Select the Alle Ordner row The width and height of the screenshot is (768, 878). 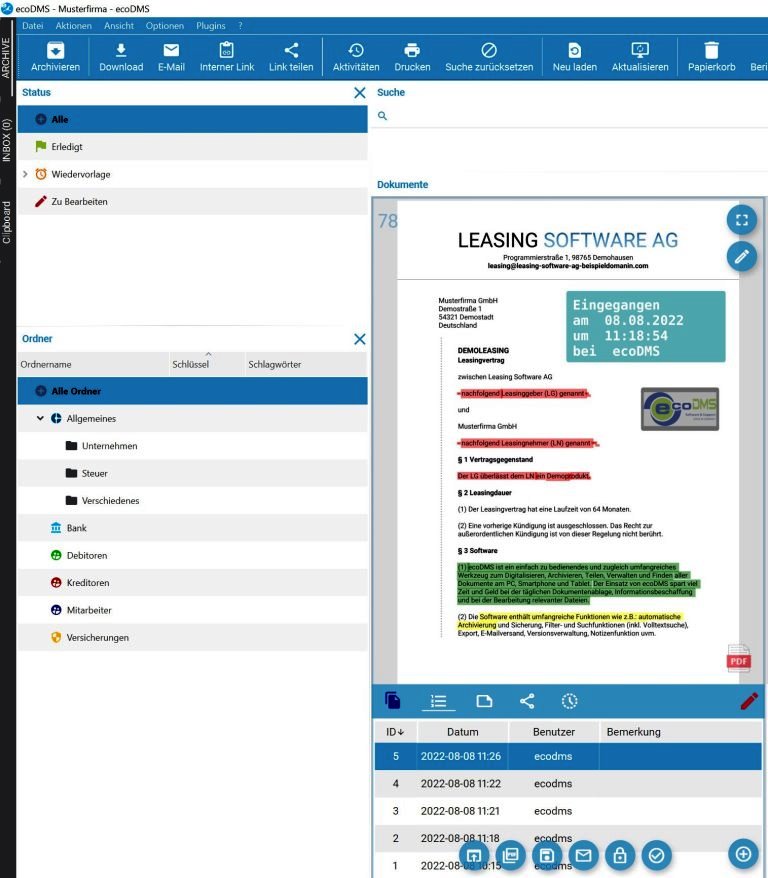pos(193,391)
